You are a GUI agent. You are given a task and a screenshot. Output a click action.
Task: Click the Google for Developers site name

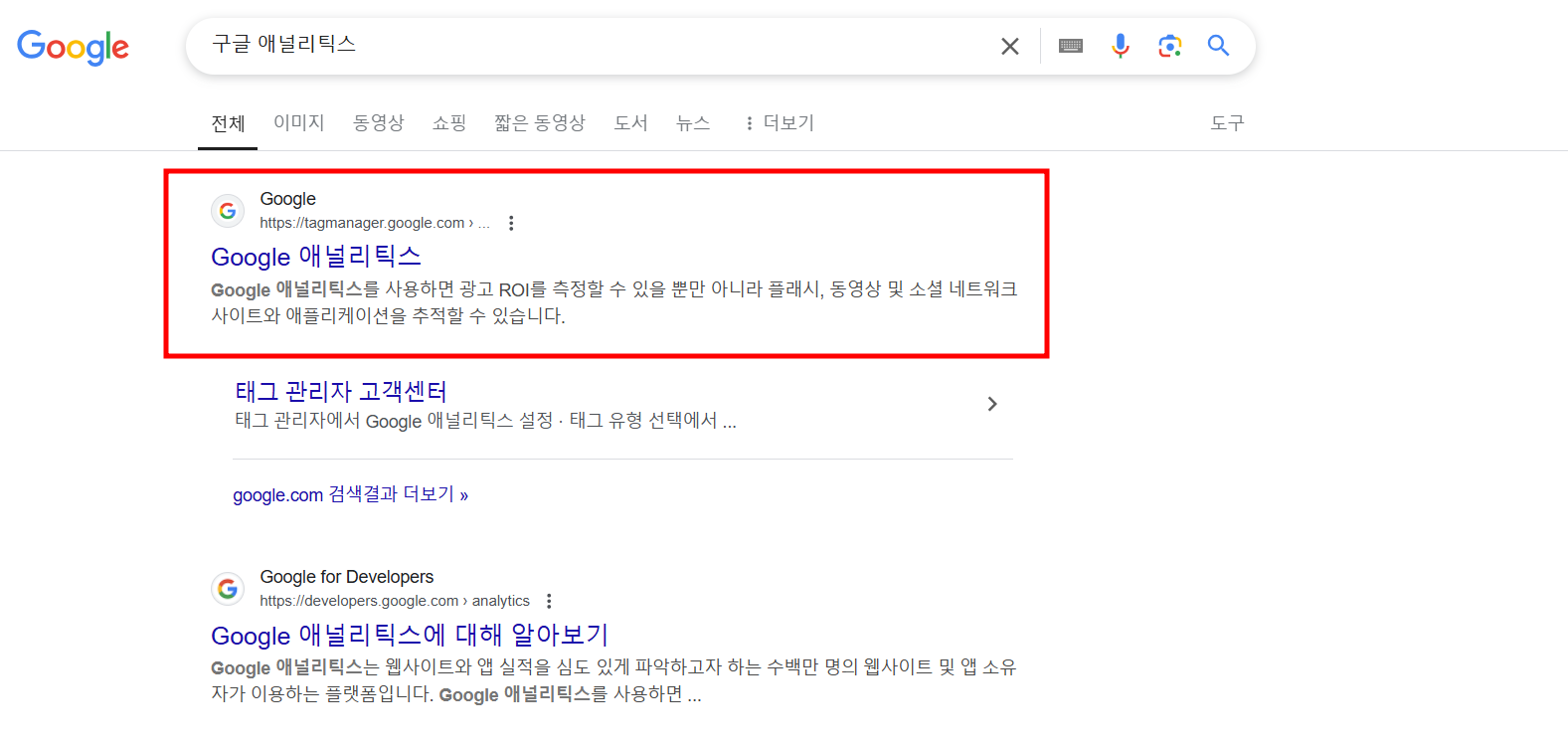pyautogui.click(x=347, y=577)
